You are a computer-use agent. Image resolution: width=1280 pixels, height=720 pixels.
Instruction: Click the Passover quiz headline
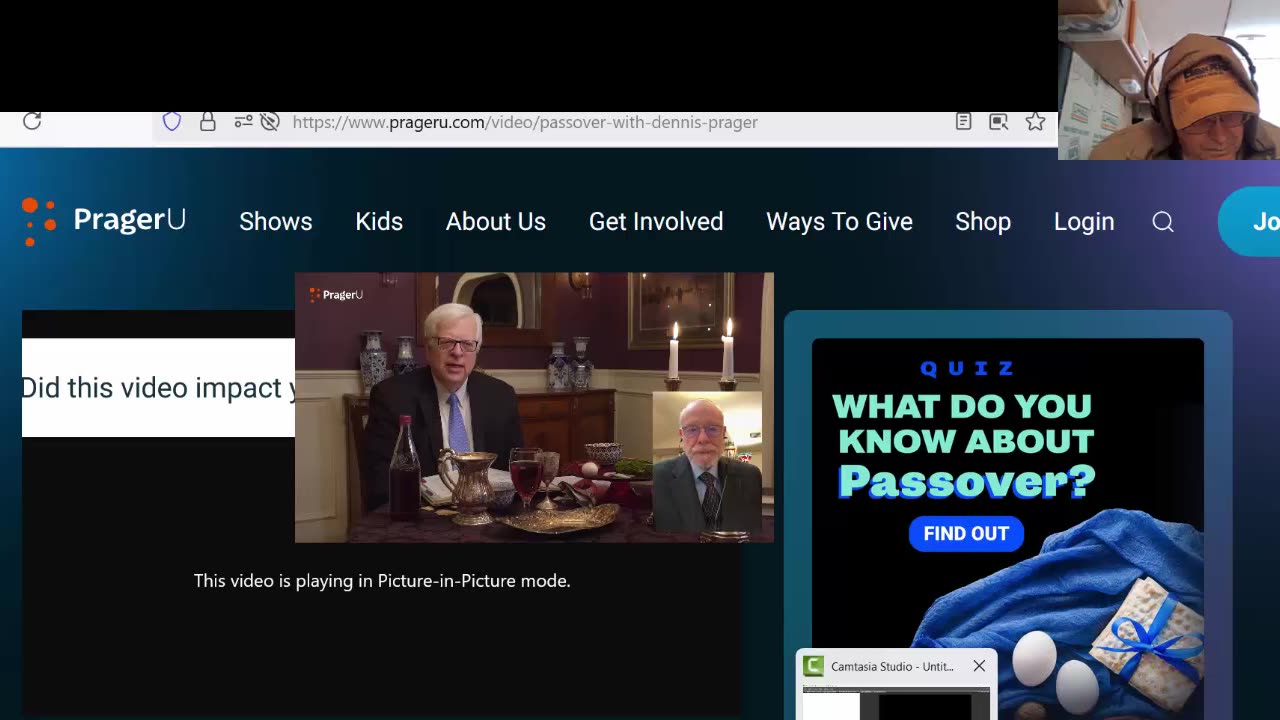pyautogui.click(x=966, y=444)
